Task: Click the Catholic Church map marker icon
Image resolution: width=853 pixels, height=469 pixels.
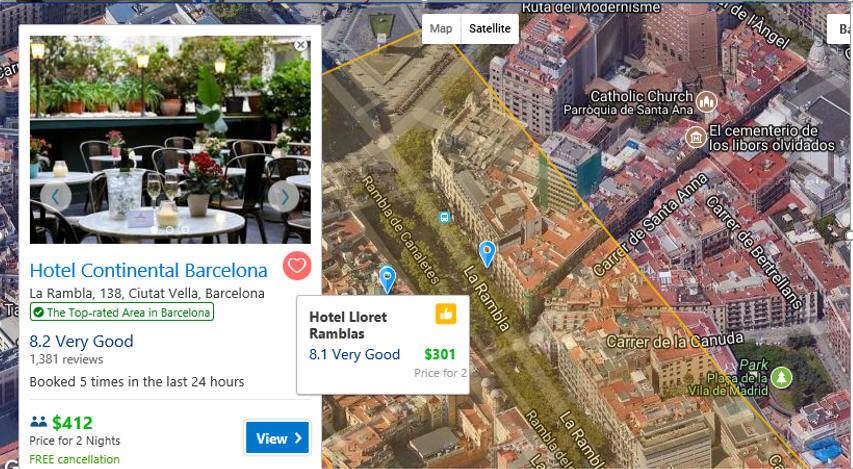Action: [x=707, y=102]
